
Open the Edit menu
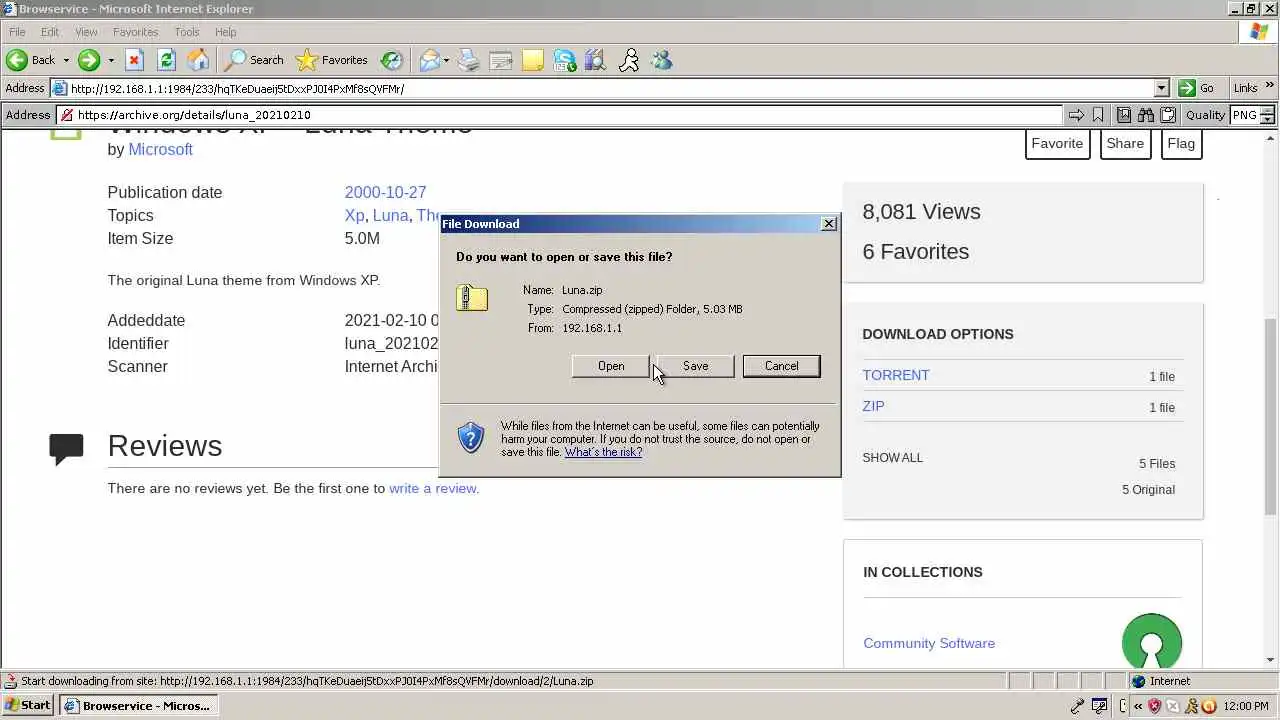tap(50, 32)
